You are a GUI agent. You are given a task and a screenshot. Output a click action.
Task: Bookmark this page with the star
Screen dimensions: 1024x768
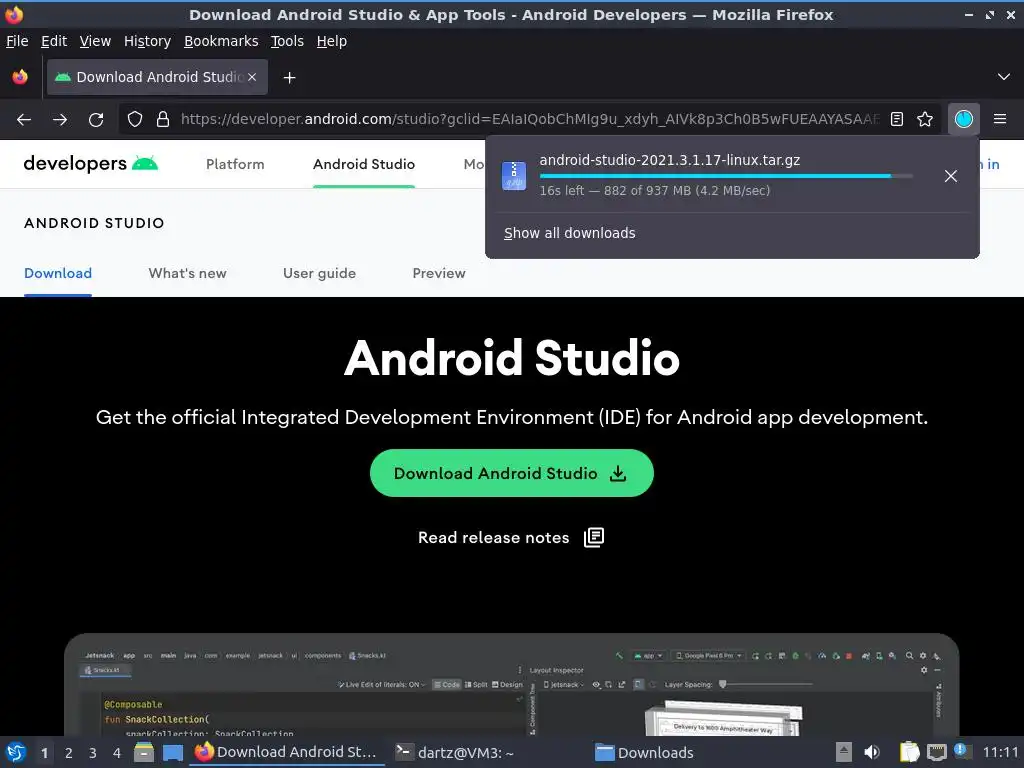tap(925, 119)
